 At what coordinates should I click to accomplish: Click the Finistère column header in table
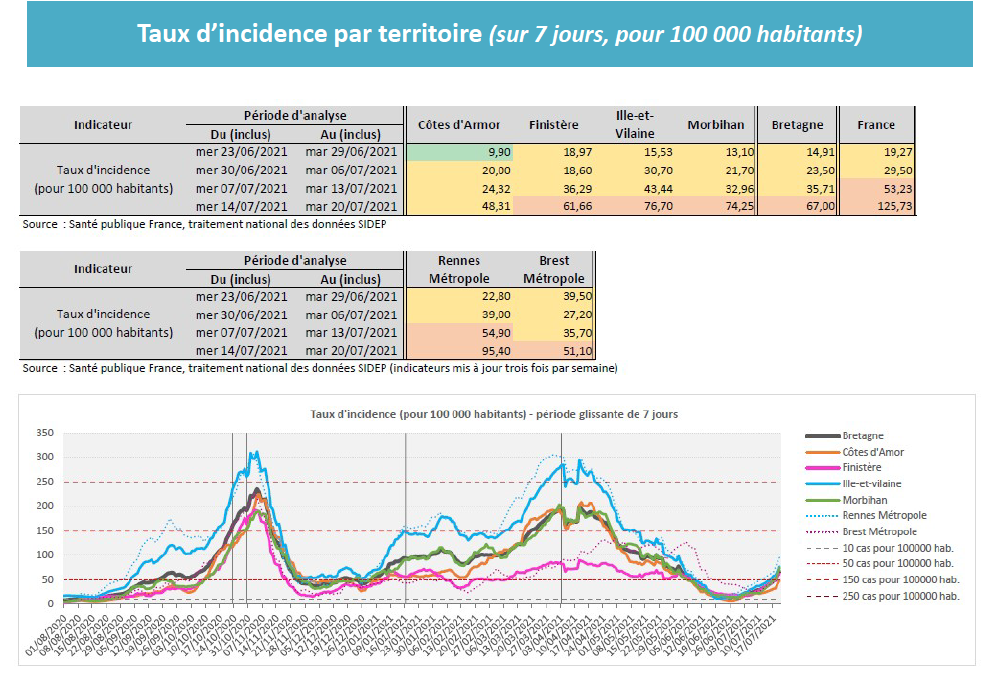tap(553, 125)
